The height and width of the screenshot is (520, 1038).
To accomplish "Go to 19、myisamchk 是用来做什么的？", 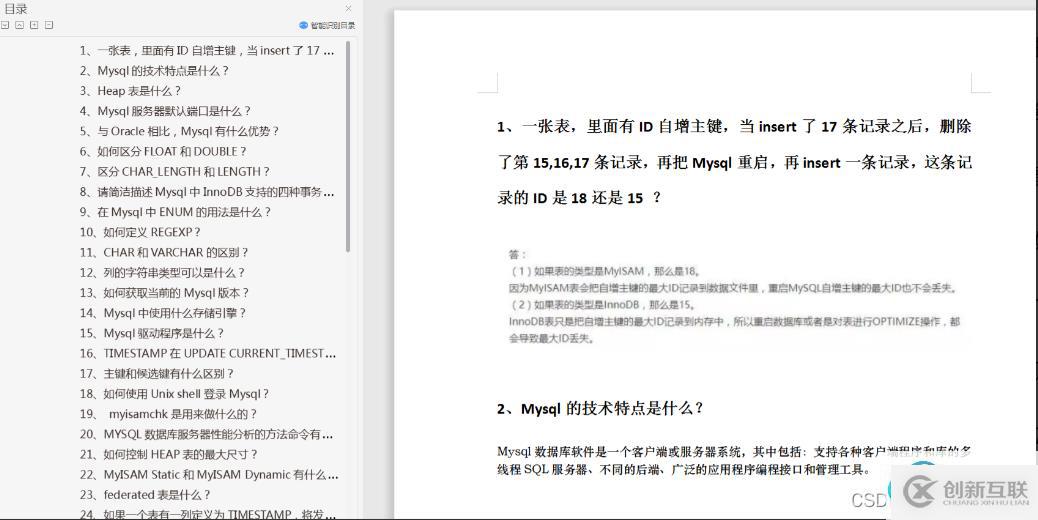I will 169,414.
